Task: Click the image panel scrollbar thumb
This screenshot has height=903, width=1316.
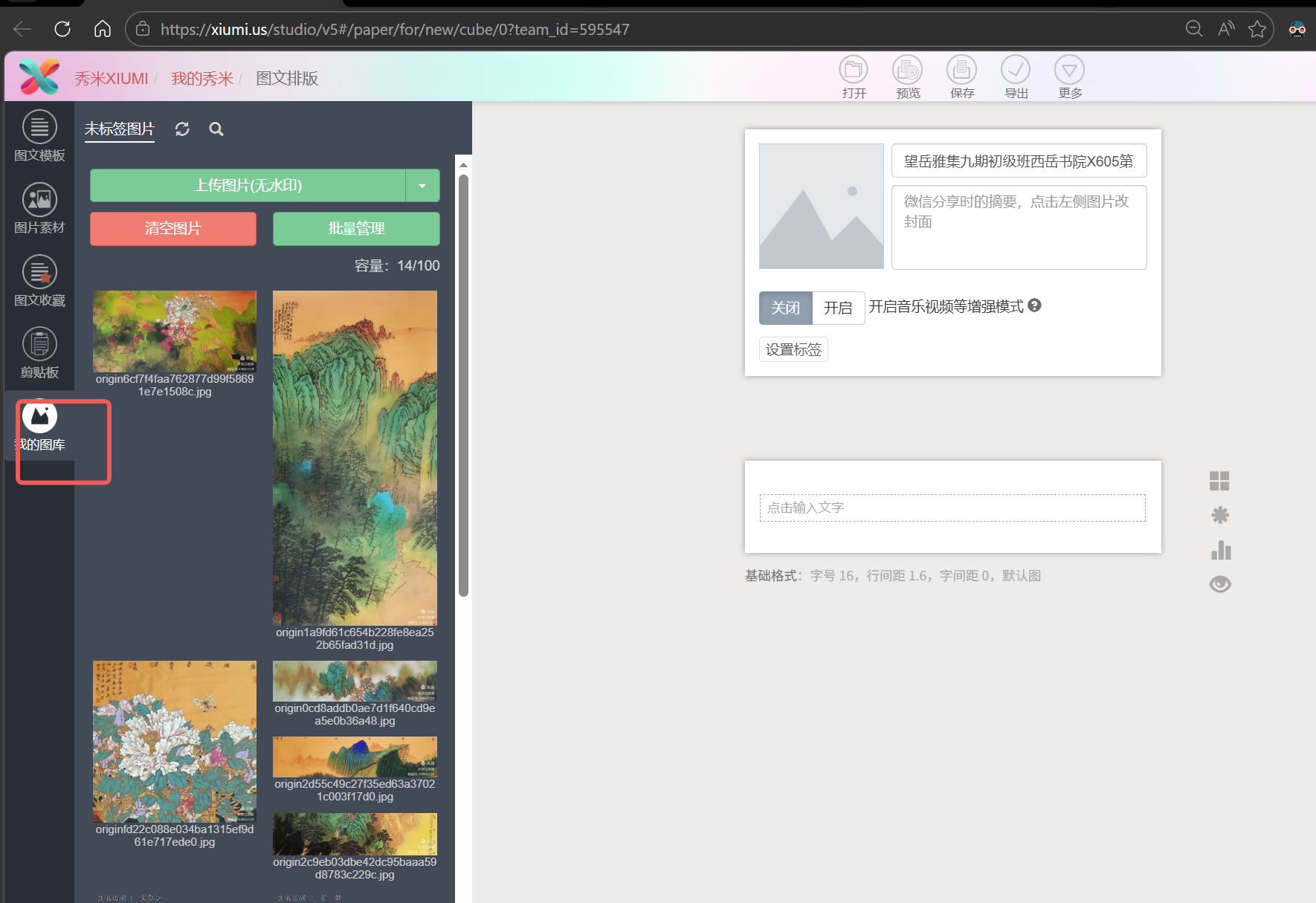Action: point(463,385)
